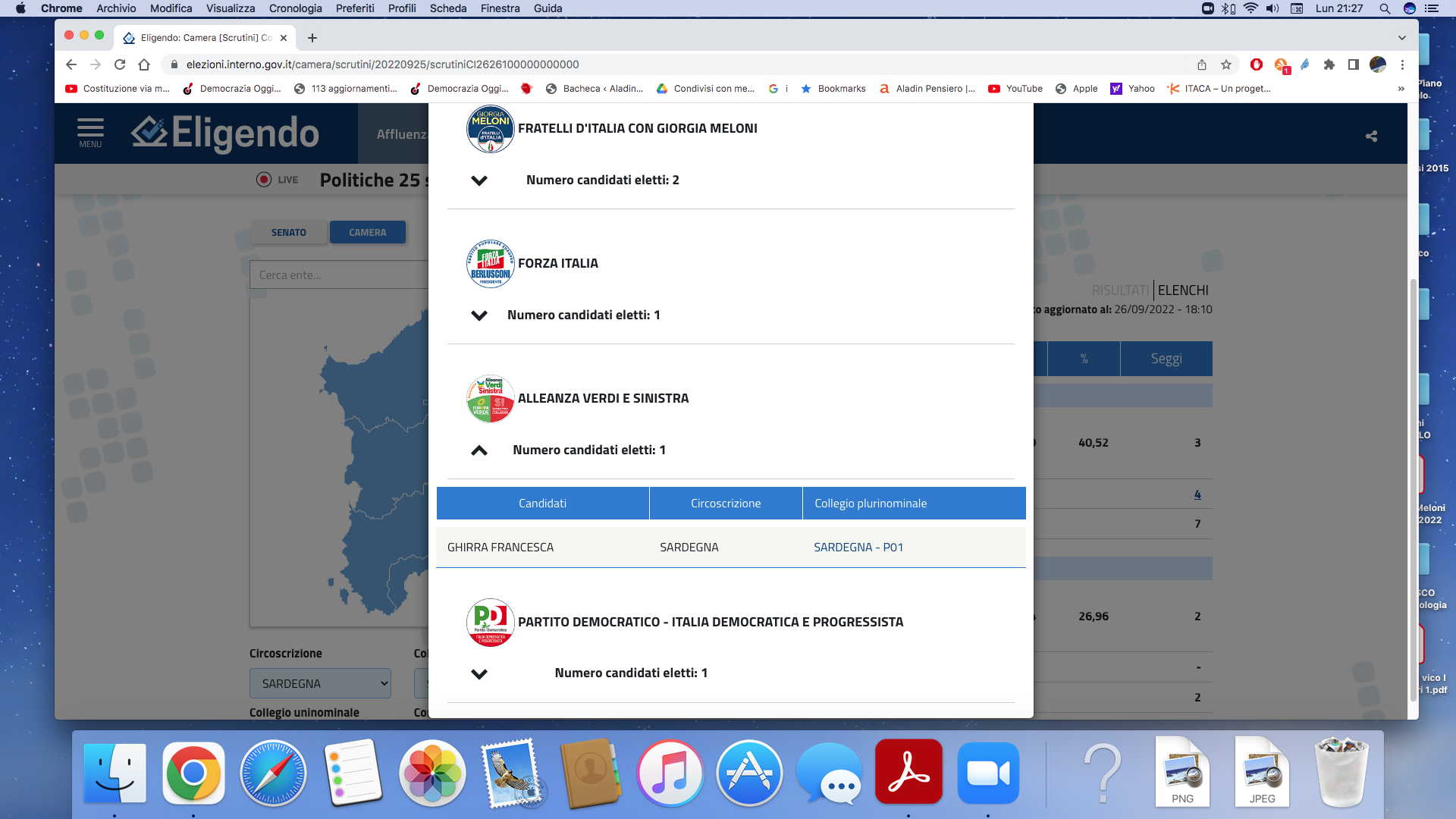Open Chrome three-dot menu
Screen dimensions: 1456x819
click(1402, 64)
